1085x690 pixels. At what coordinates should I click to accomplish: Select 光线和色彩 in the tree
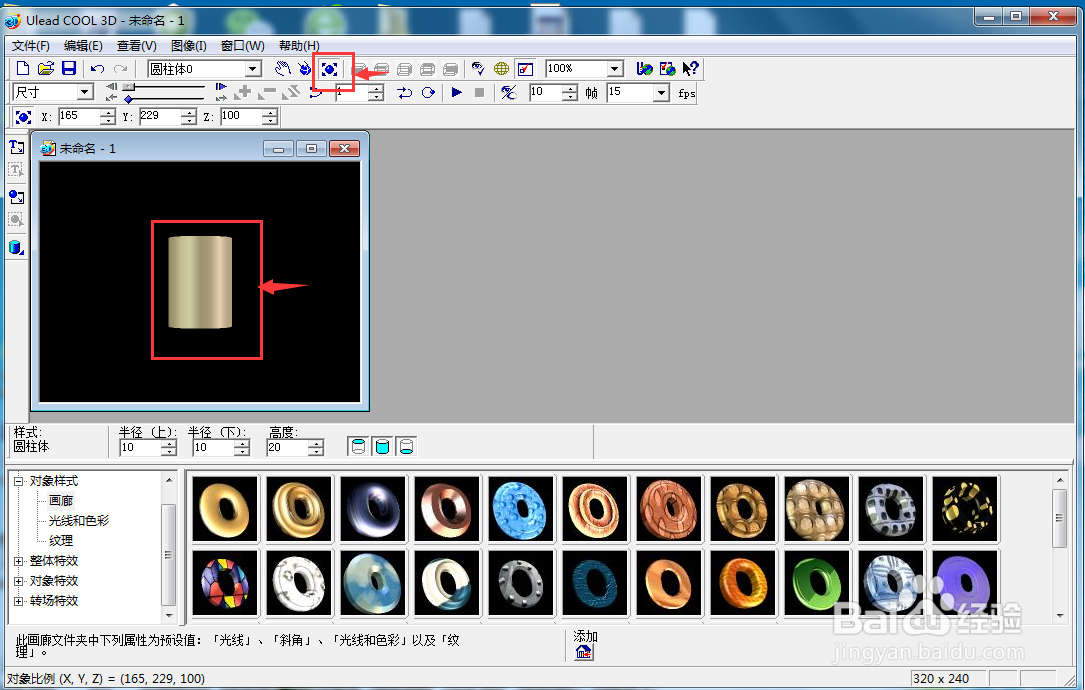click(79, 520)
